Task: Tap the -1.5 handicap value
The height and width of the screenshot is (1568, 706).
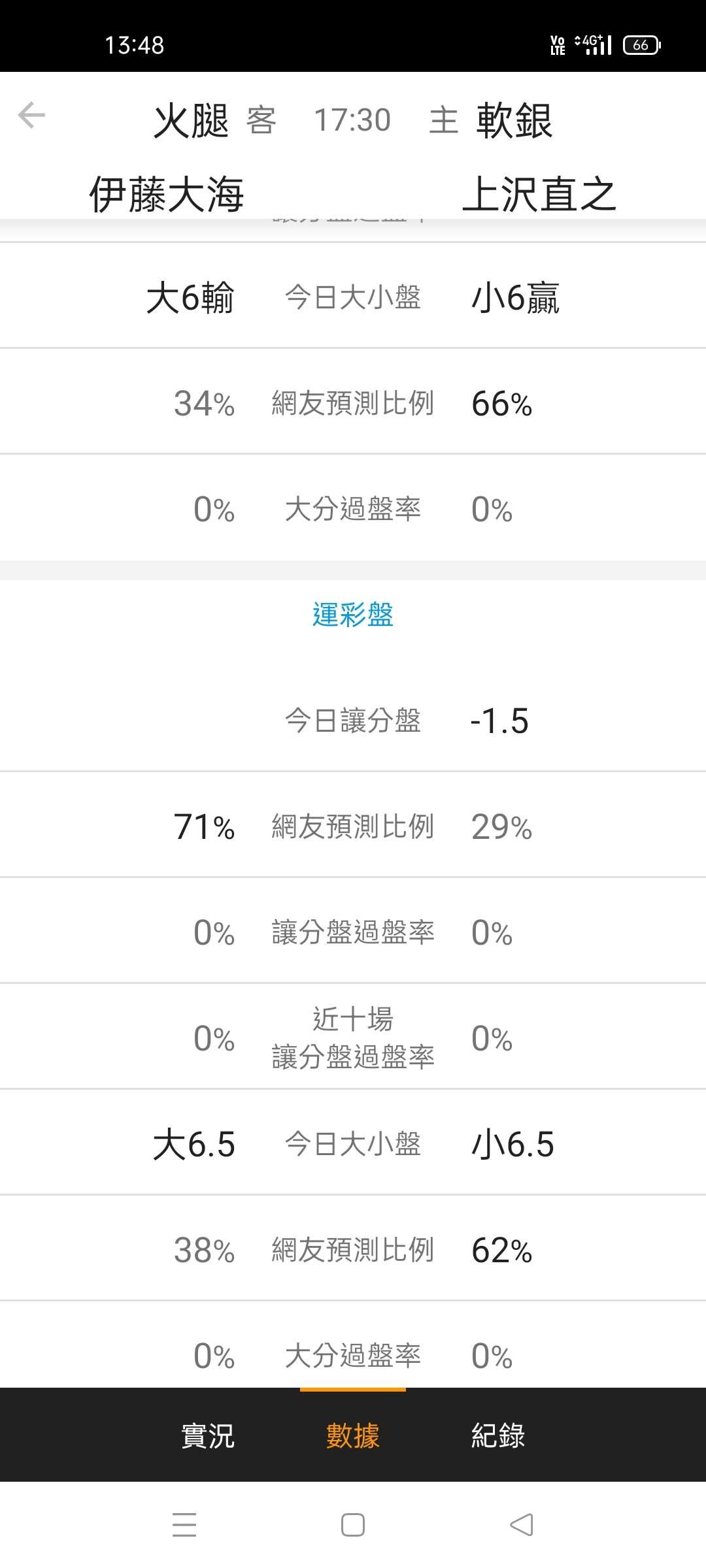Action: (499, 721)
